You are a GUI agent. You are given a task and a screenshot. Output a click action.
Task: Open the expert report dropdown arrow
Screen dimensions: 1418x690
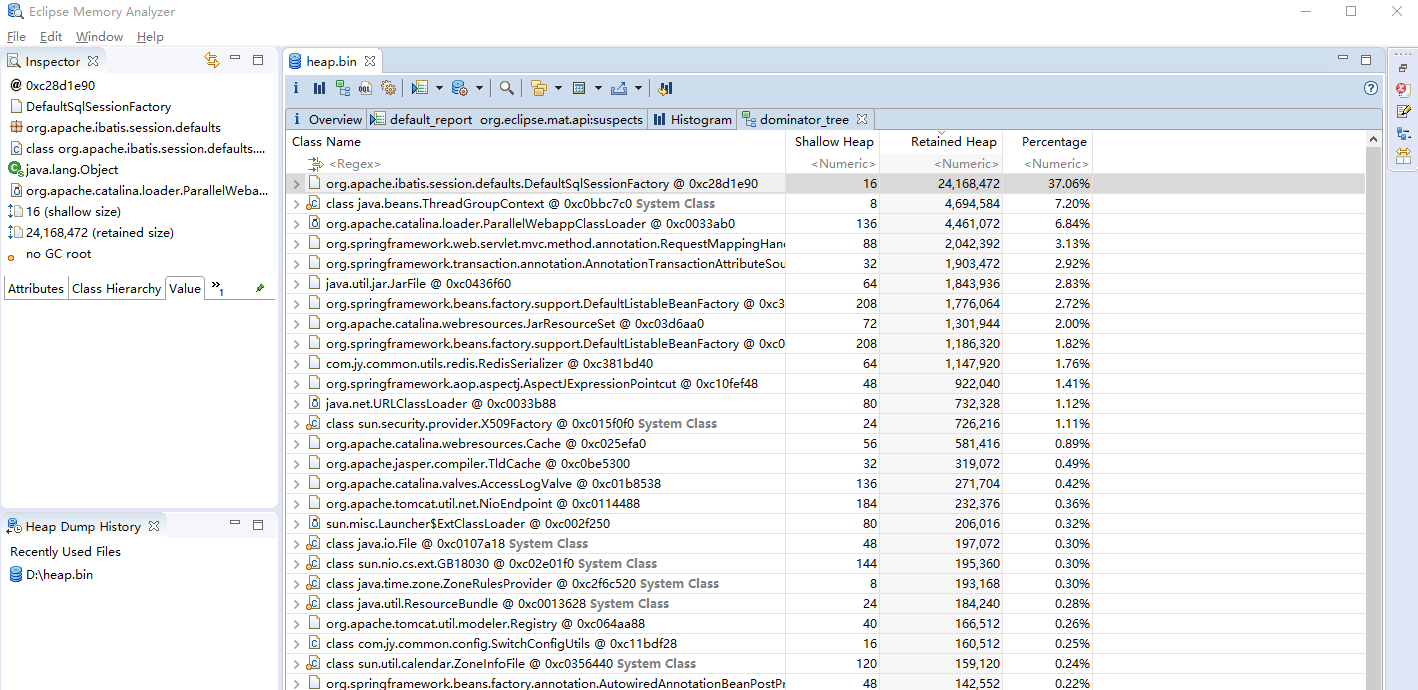[439, 88]
